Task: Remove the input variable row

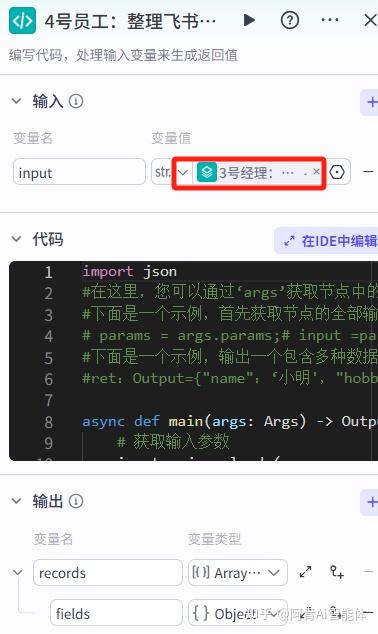Action: 368,172
